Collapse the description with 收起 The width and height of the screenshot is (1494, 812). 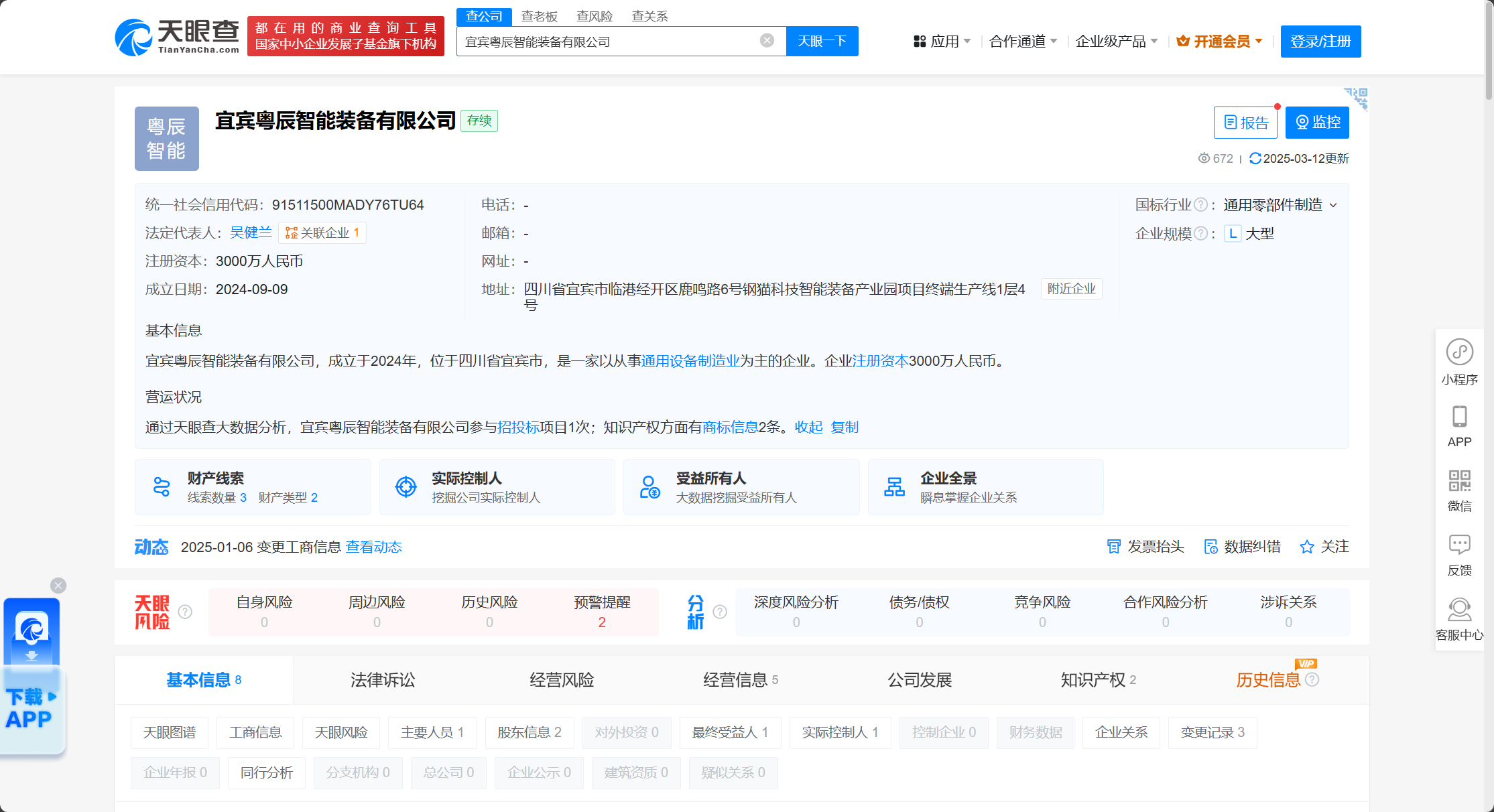pos(808,427)
